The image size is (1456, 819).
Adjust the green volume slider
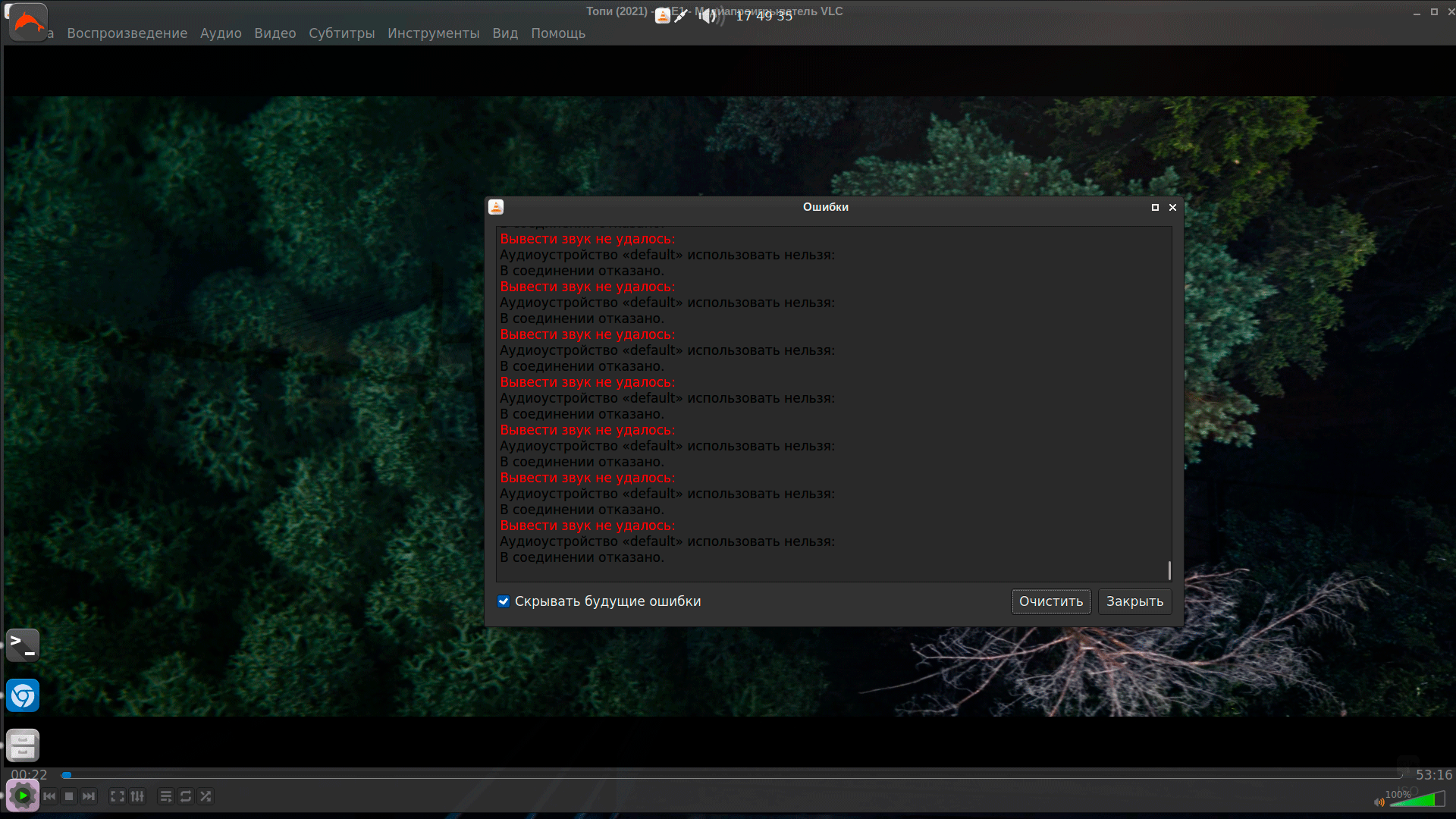1417,800
